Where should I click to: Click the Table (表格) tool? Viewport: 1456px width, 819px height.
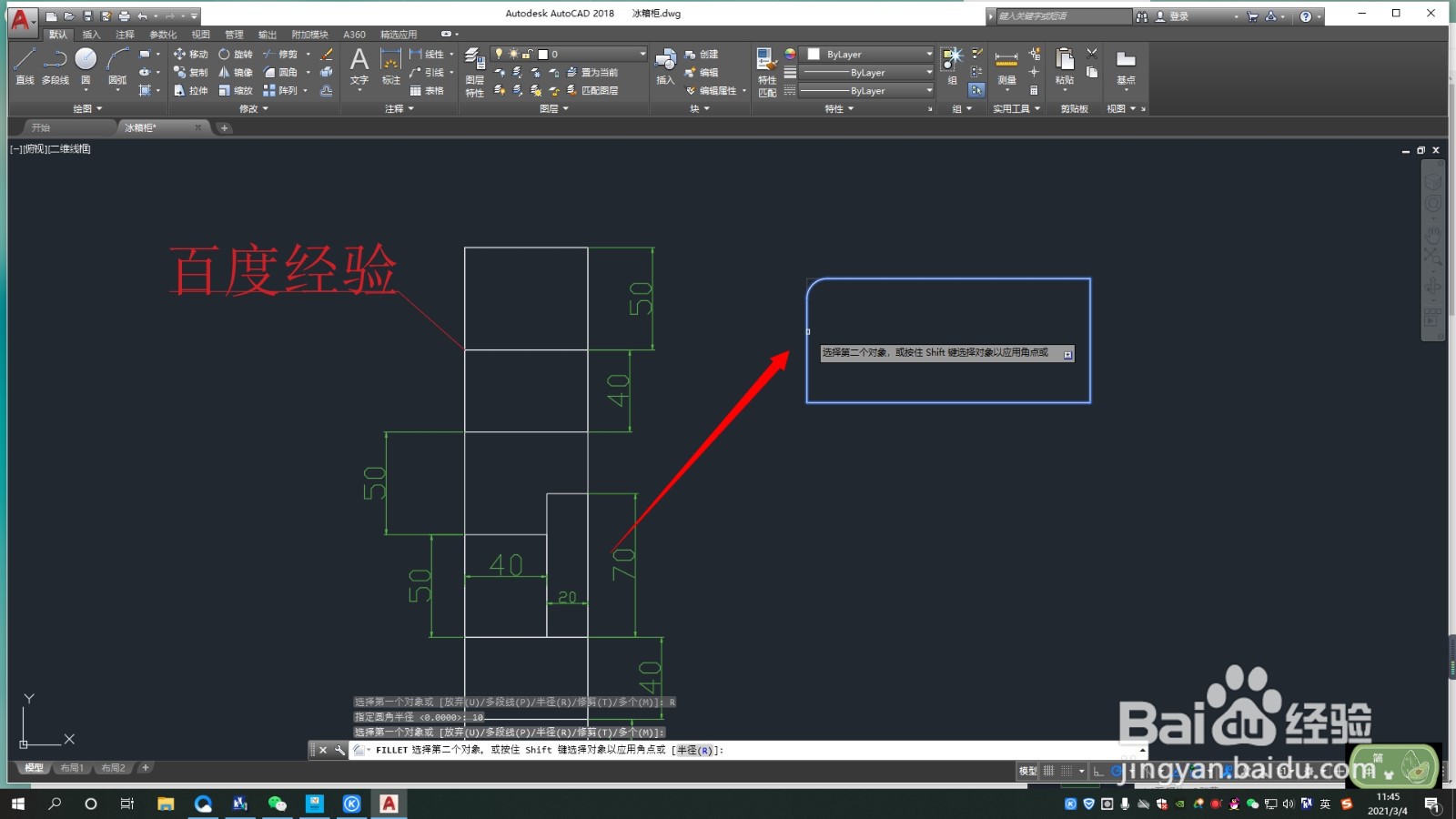coord(427,91)
